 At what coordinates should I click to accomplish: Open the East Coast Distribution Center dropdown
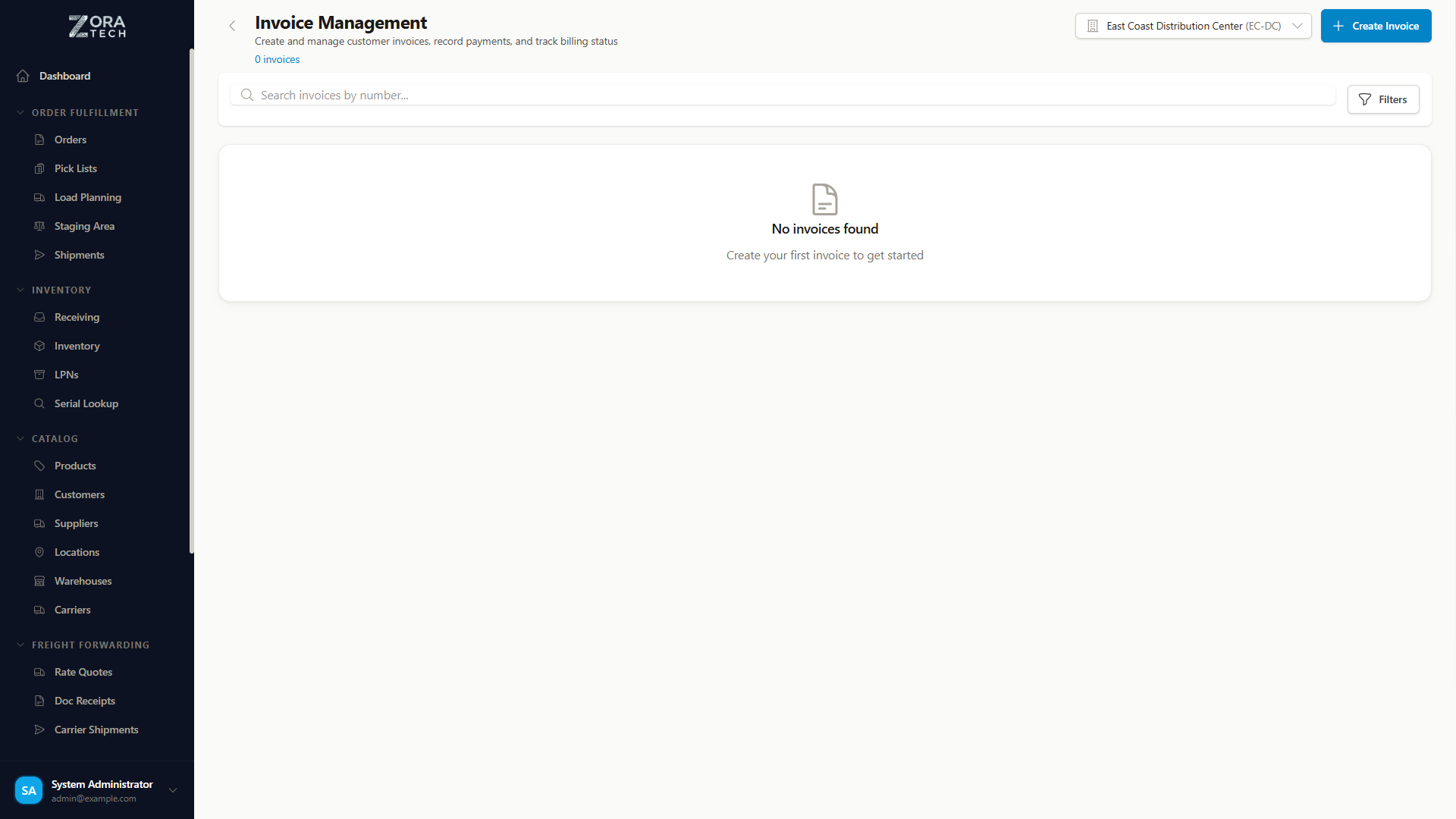(x=1193, y=26)
